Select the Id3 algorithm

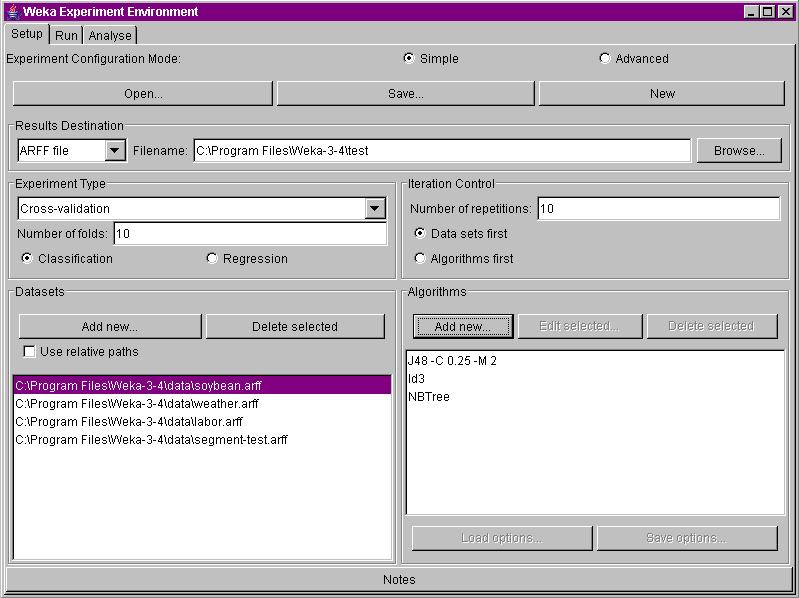pos(595,378)
